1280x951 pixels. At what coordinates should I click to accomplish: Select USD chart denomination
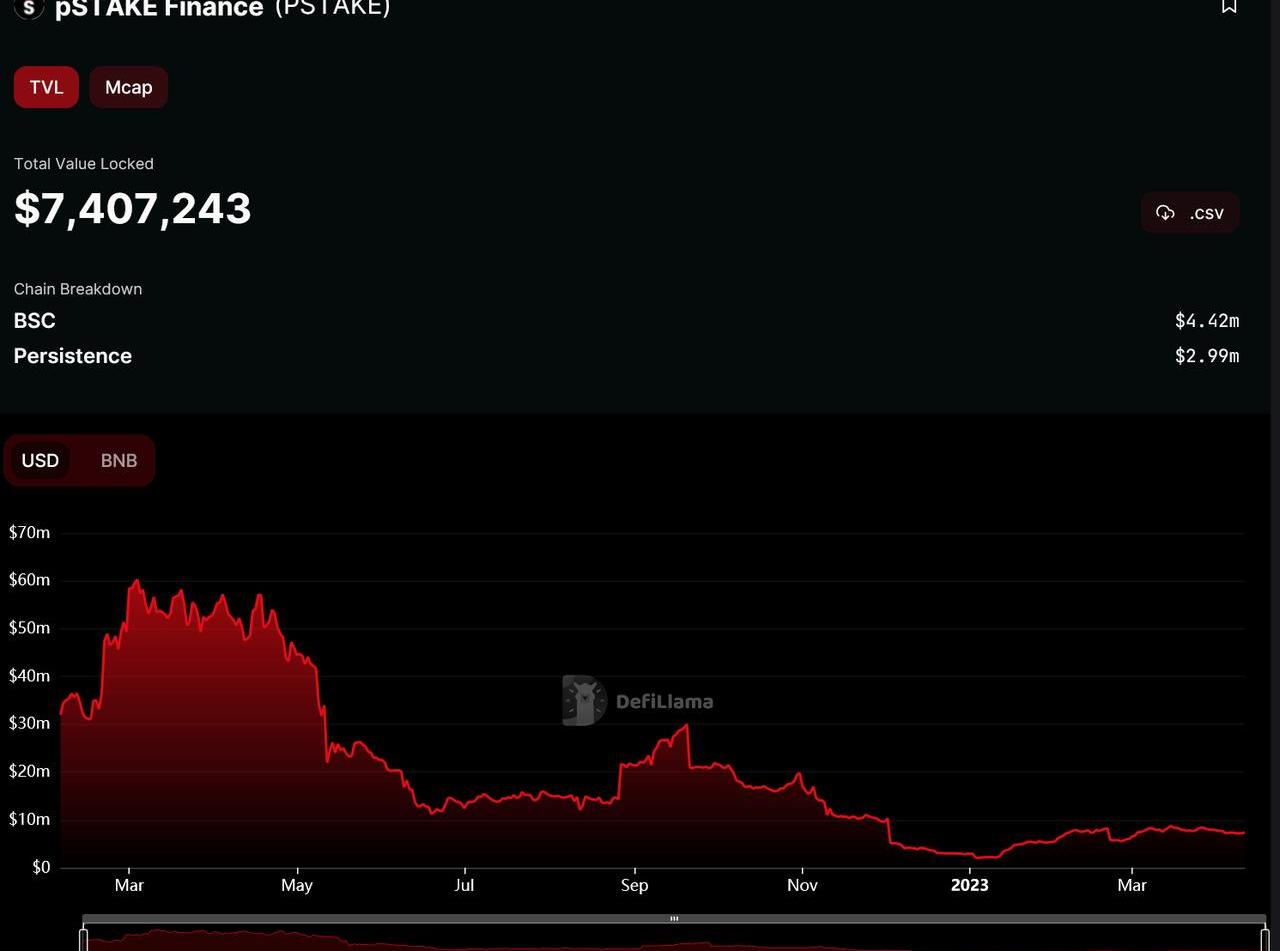pos(40,460)
